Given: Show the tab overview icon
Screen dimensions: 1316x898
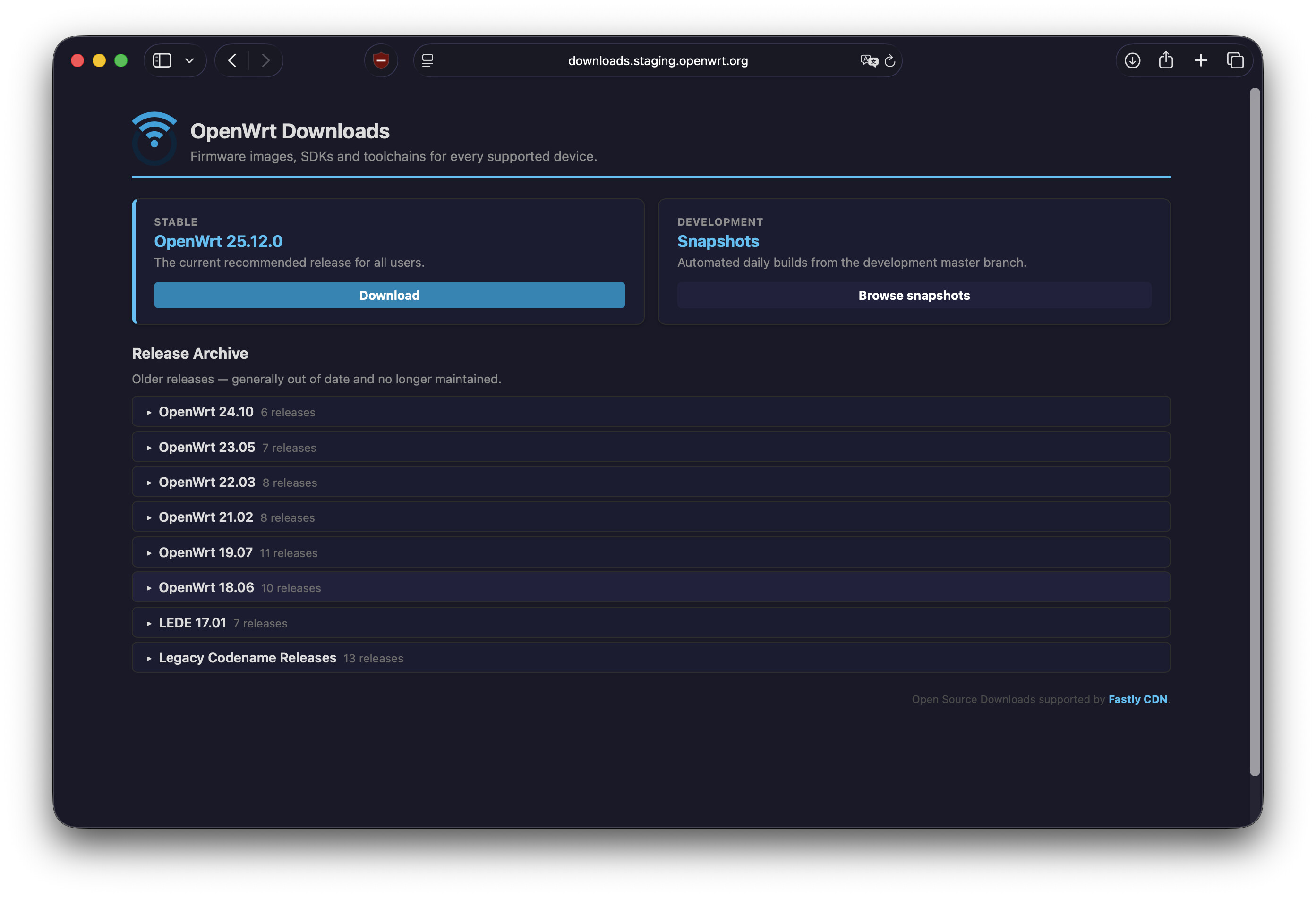Looking at the screenshot, I should click(x=1235, y=60).
